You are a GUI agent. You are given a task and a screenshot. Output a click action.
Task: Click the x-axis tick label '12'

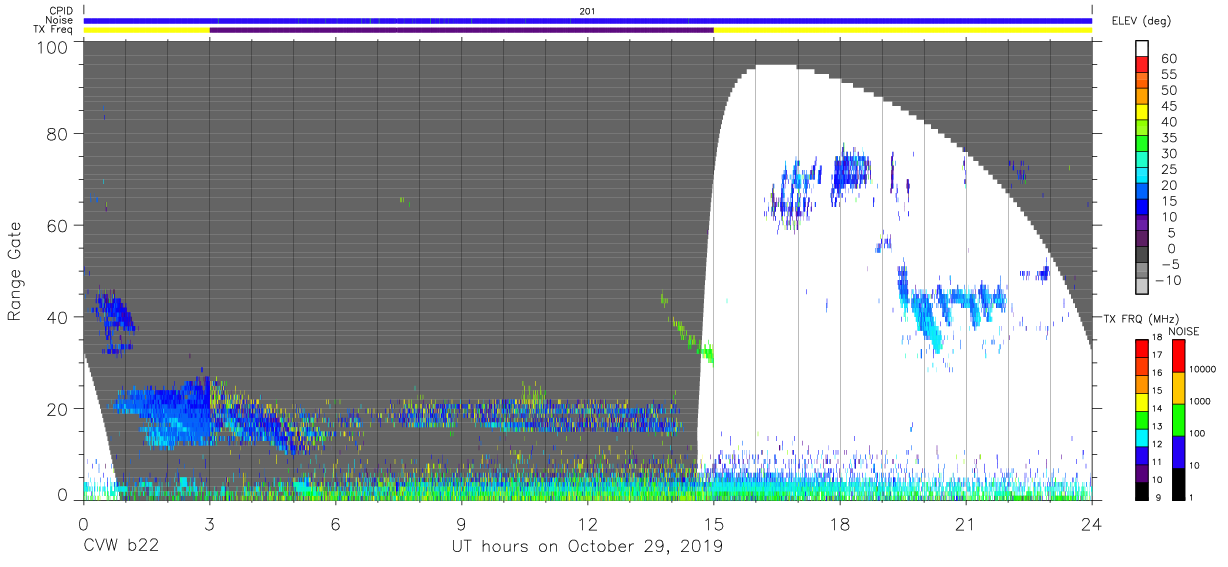click(587, 523)
